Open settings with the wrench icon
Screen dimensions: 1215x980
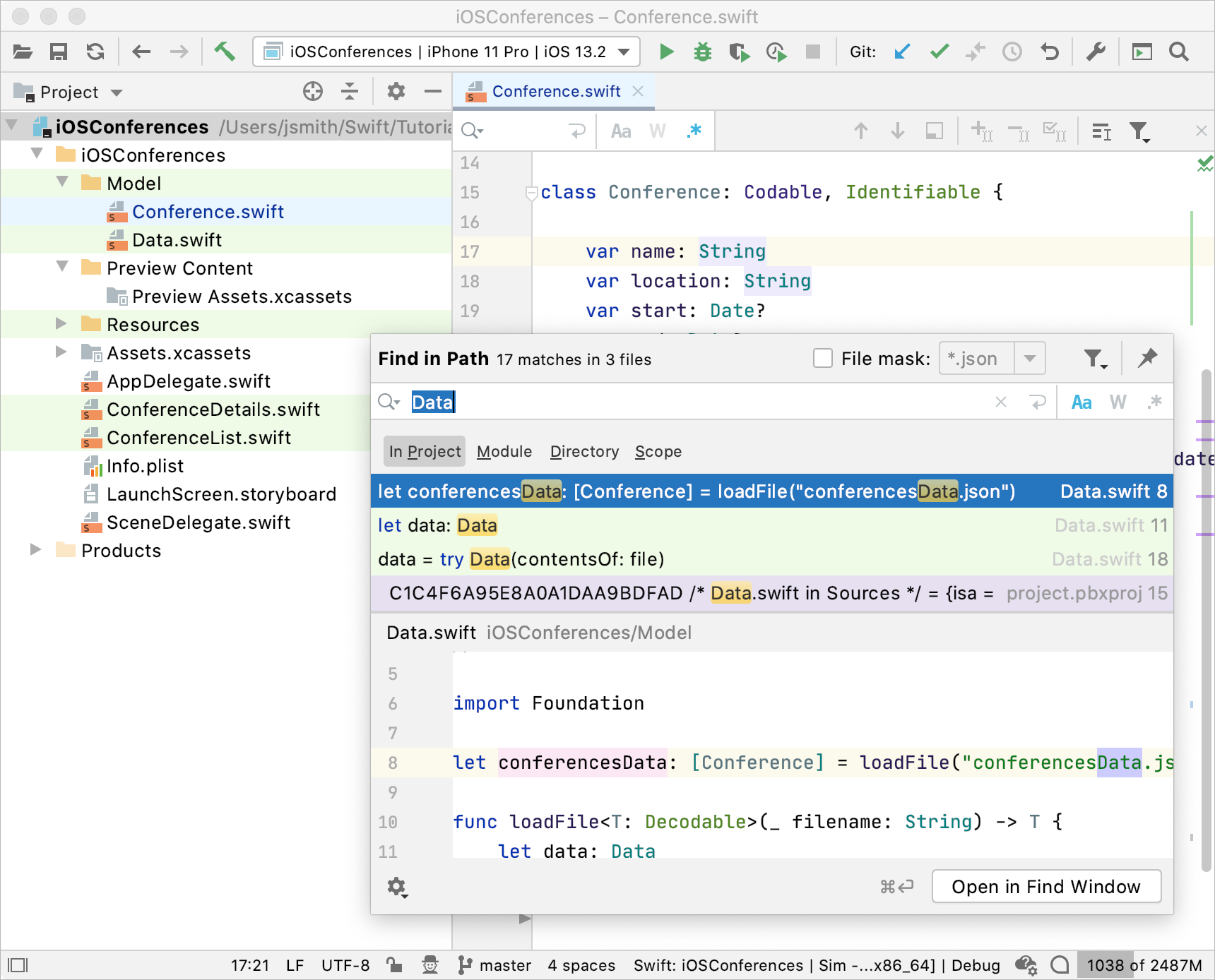click(1096, 52)
